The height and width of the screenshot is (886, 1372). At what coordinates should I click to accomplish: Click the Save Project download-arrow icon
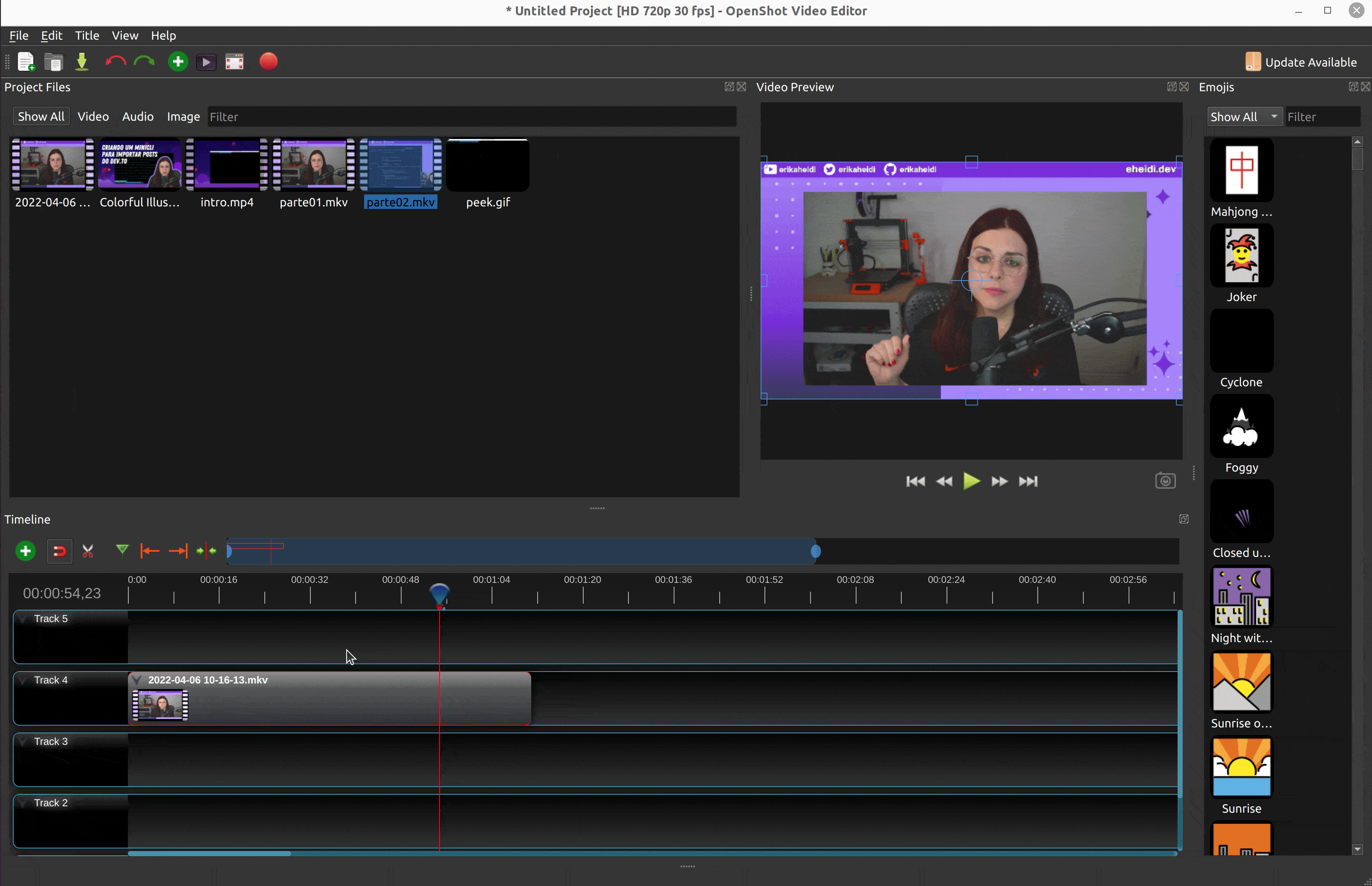point(82,61)
